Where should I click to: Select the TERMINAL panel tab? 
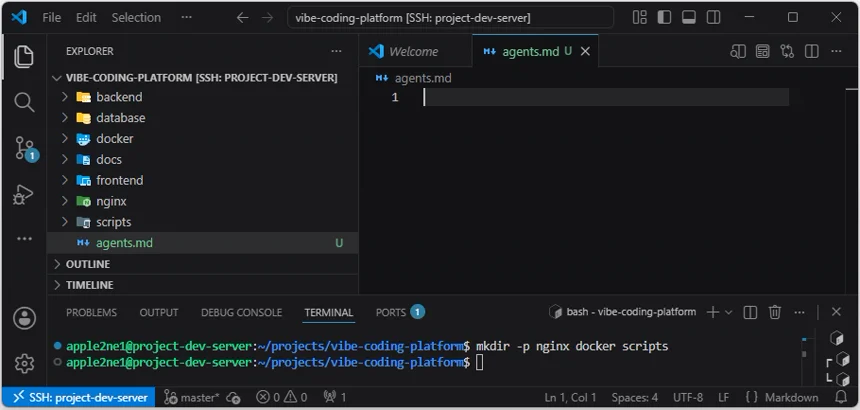[329, 312]
